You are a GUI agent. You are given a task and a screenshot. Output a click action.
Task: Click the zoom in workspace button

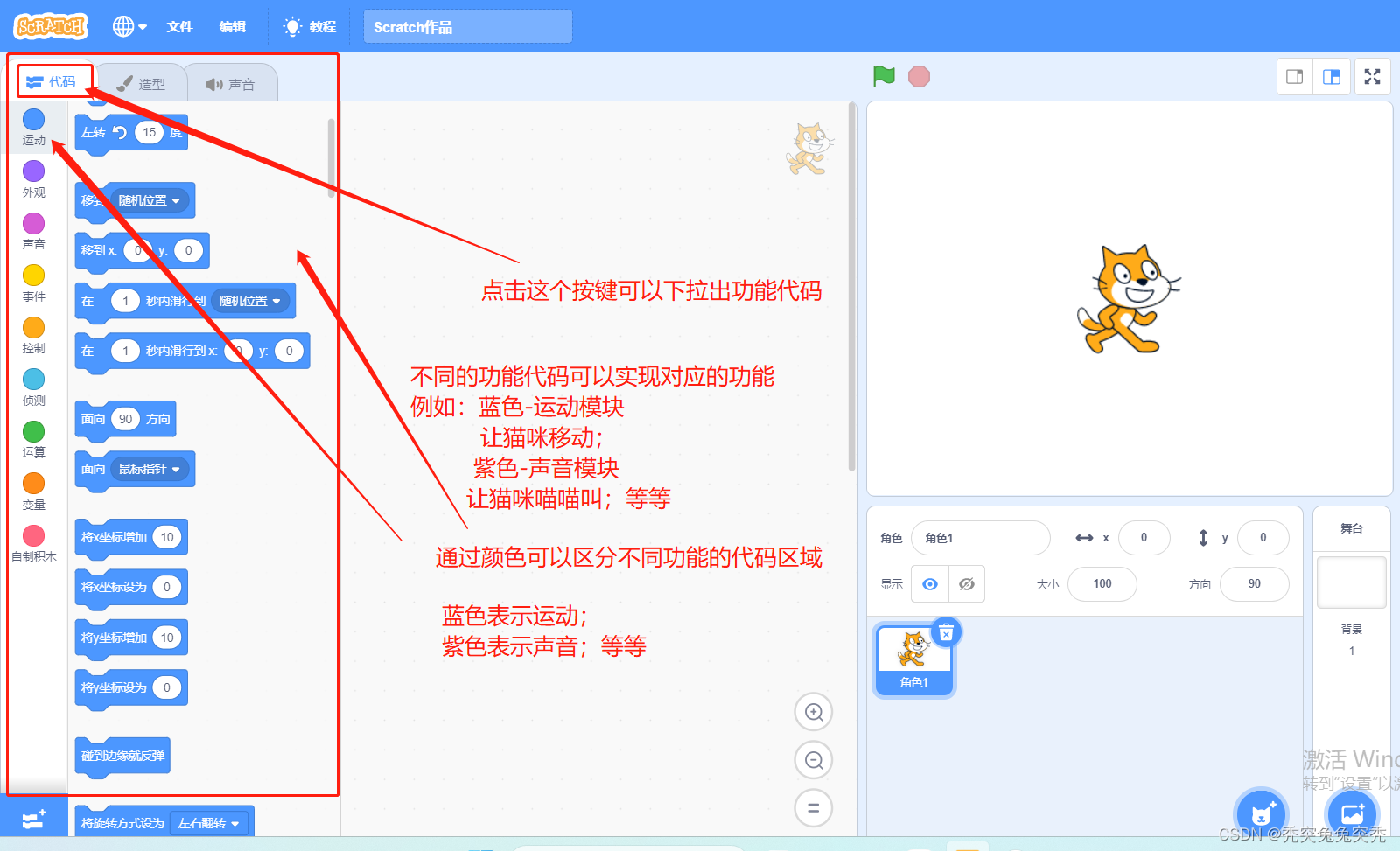[x=814, y=712]
